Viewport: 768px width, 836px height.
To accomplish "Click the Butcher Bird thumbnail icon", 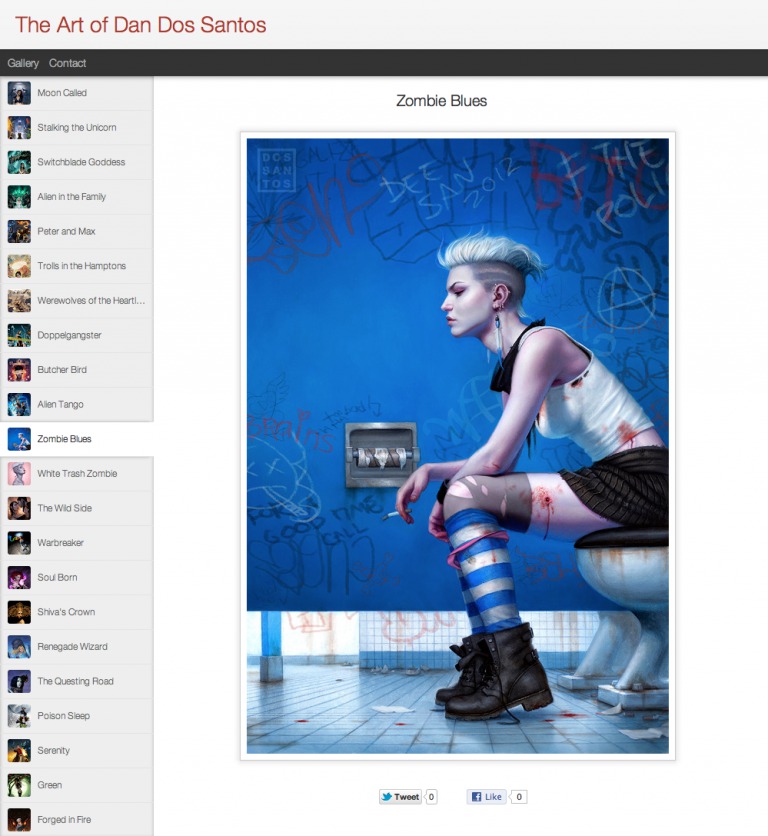I will [x=19, y=370].
